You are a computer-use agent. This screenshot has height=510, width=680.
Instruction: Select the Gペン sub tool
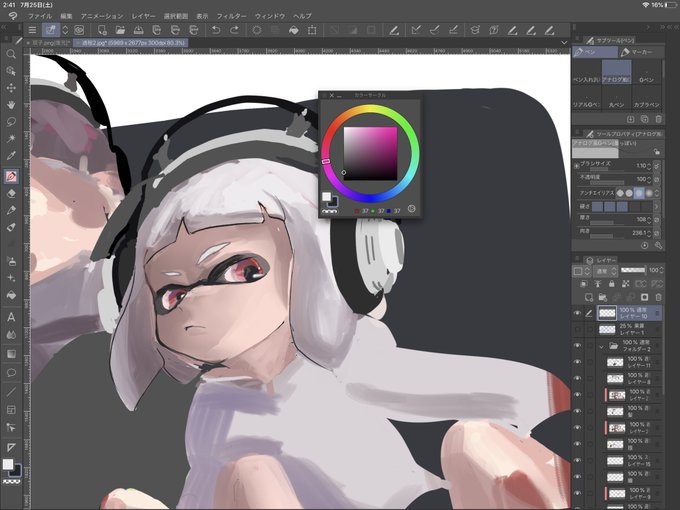[647, 72]
